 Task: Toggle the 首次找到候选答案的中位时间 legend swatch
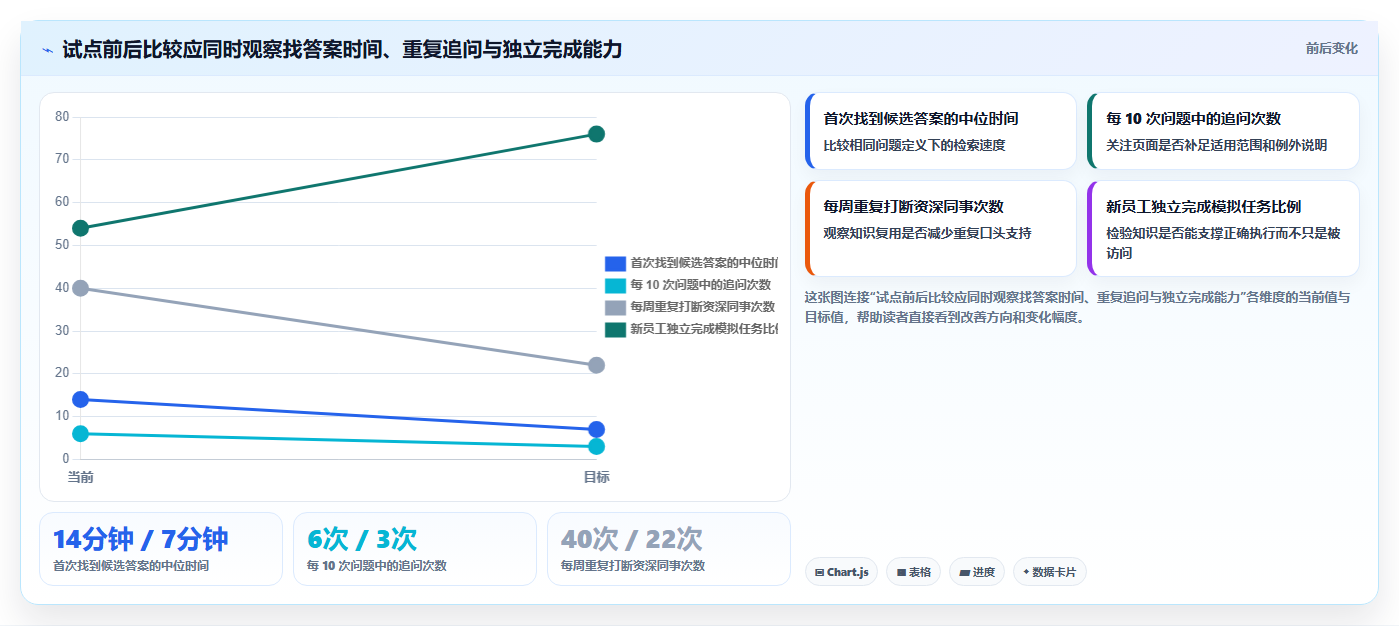pos(615,263)
